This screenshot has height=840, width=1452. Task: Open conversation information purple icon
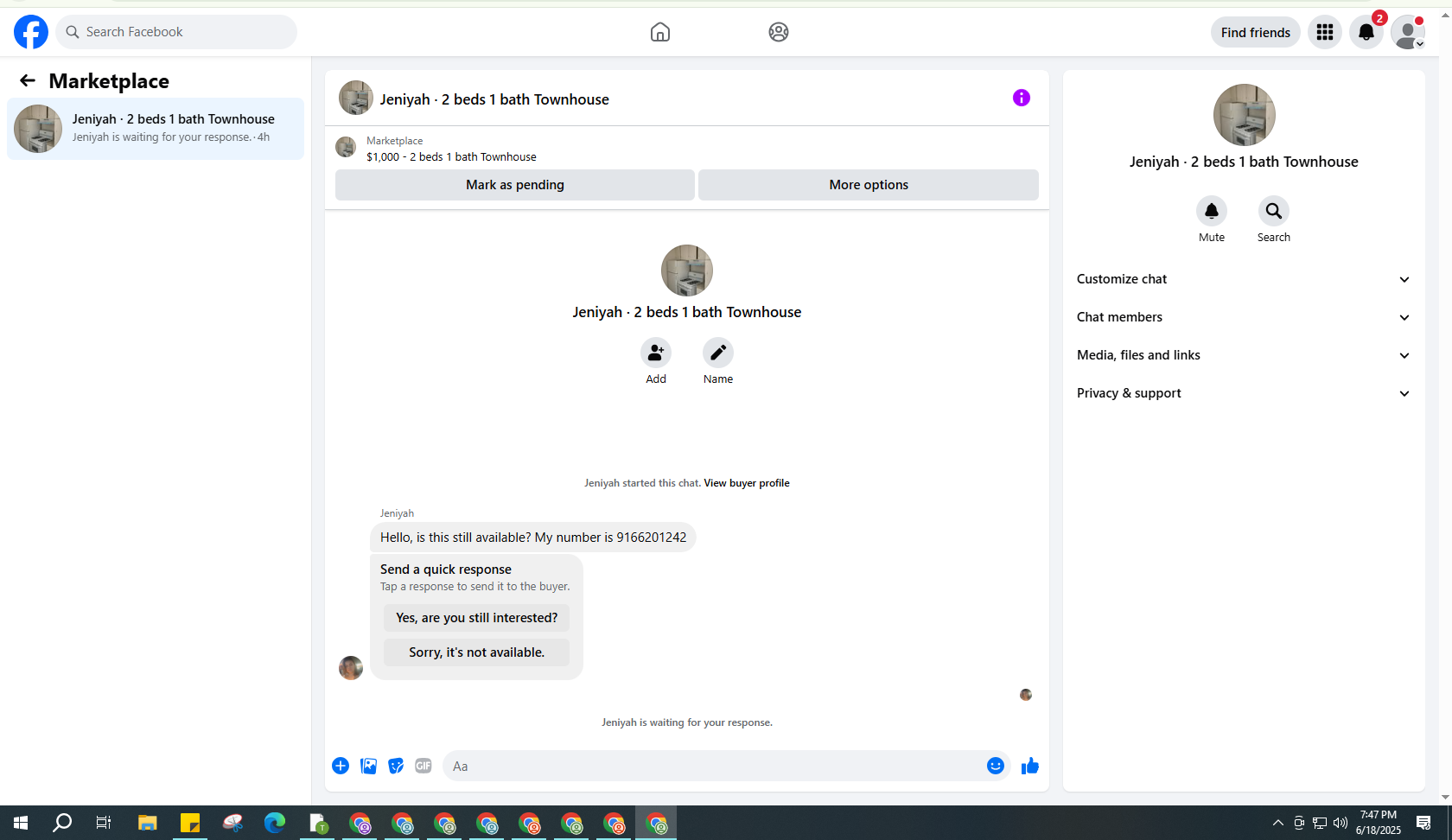(x=1022, y=98)
